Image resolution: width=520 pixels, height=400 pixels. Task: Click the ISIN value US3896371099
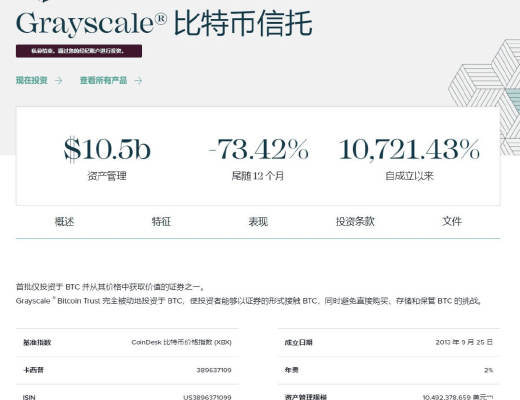[207, 397]
